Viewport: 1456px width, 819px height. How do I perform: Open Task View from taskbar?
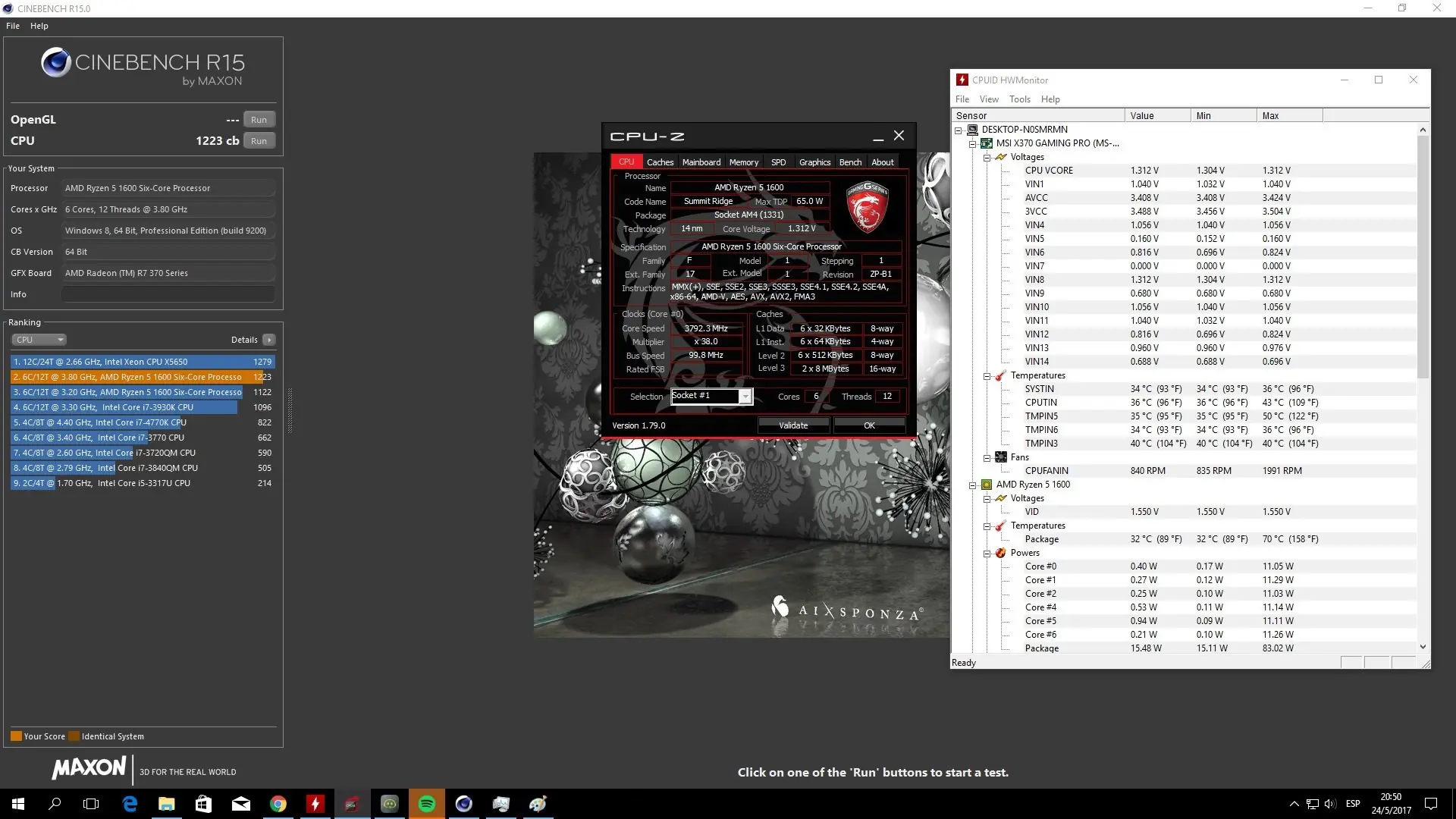[91, 804]
